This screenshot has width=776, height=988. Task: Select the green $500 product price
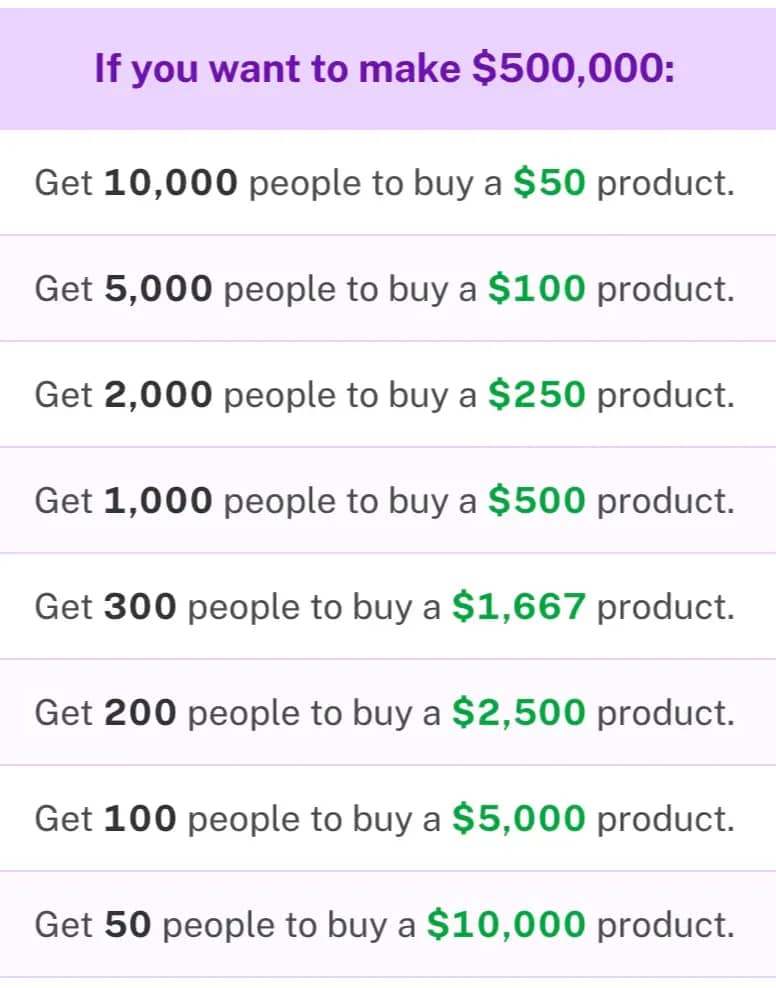[x=536, y=501]
